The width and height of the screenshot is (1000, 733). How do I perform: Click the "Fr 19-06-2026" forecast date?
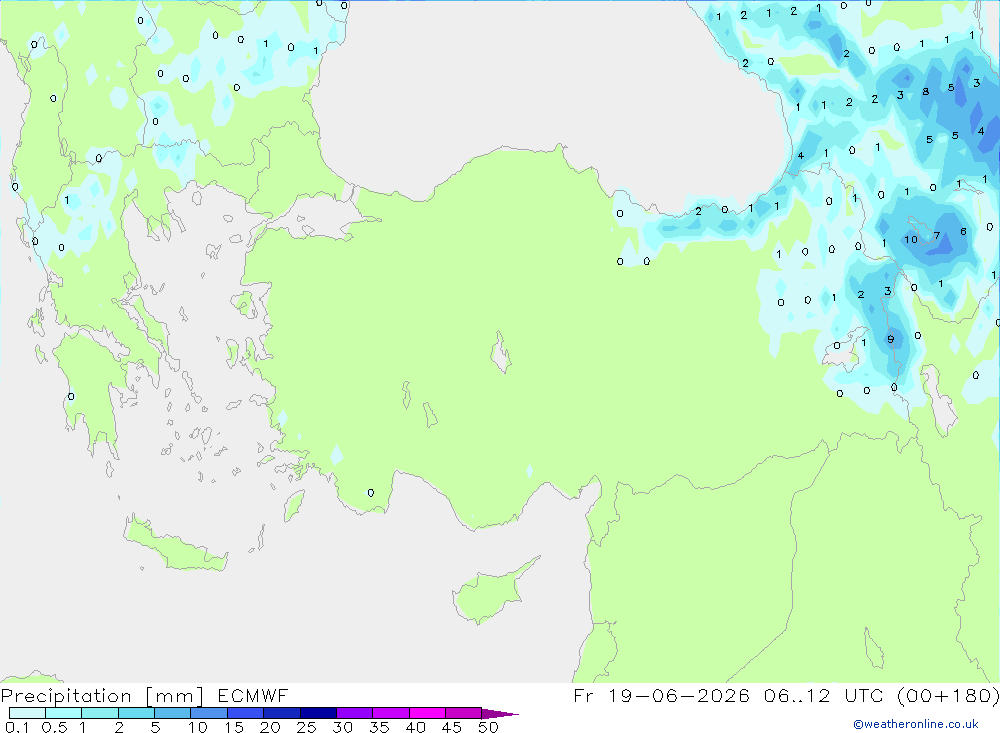[661, 695]
